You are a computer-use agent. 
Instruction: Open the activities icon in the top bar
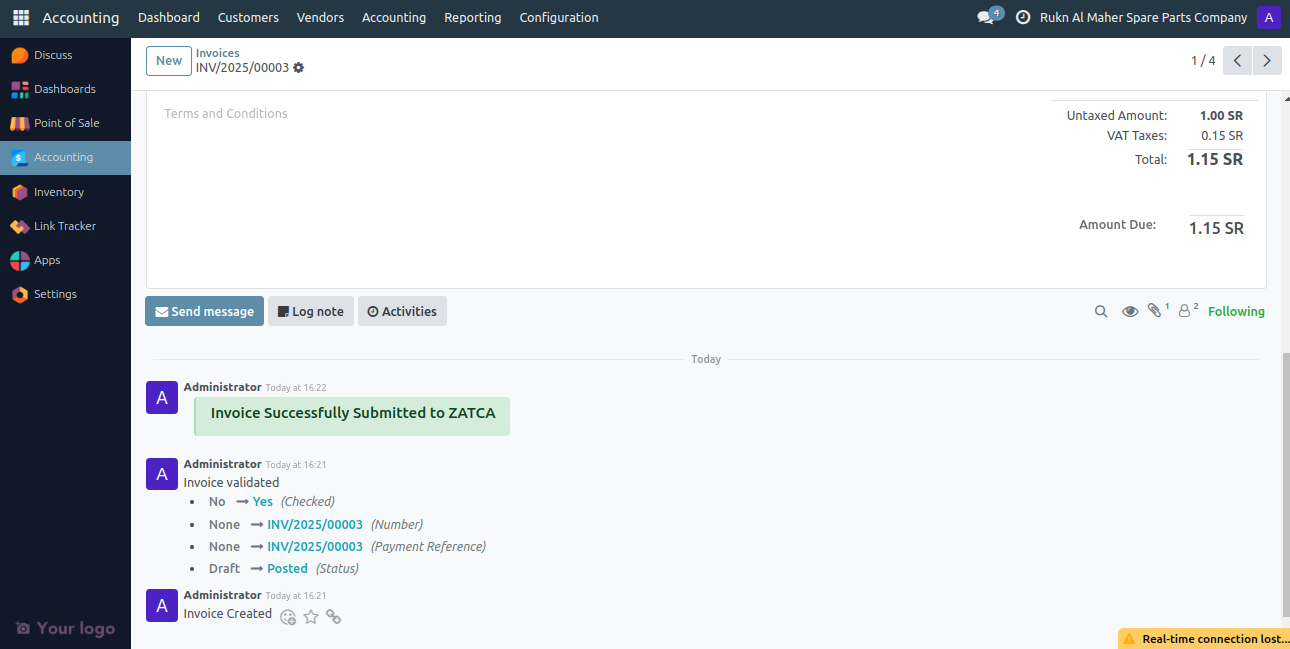pos(1022,17)
